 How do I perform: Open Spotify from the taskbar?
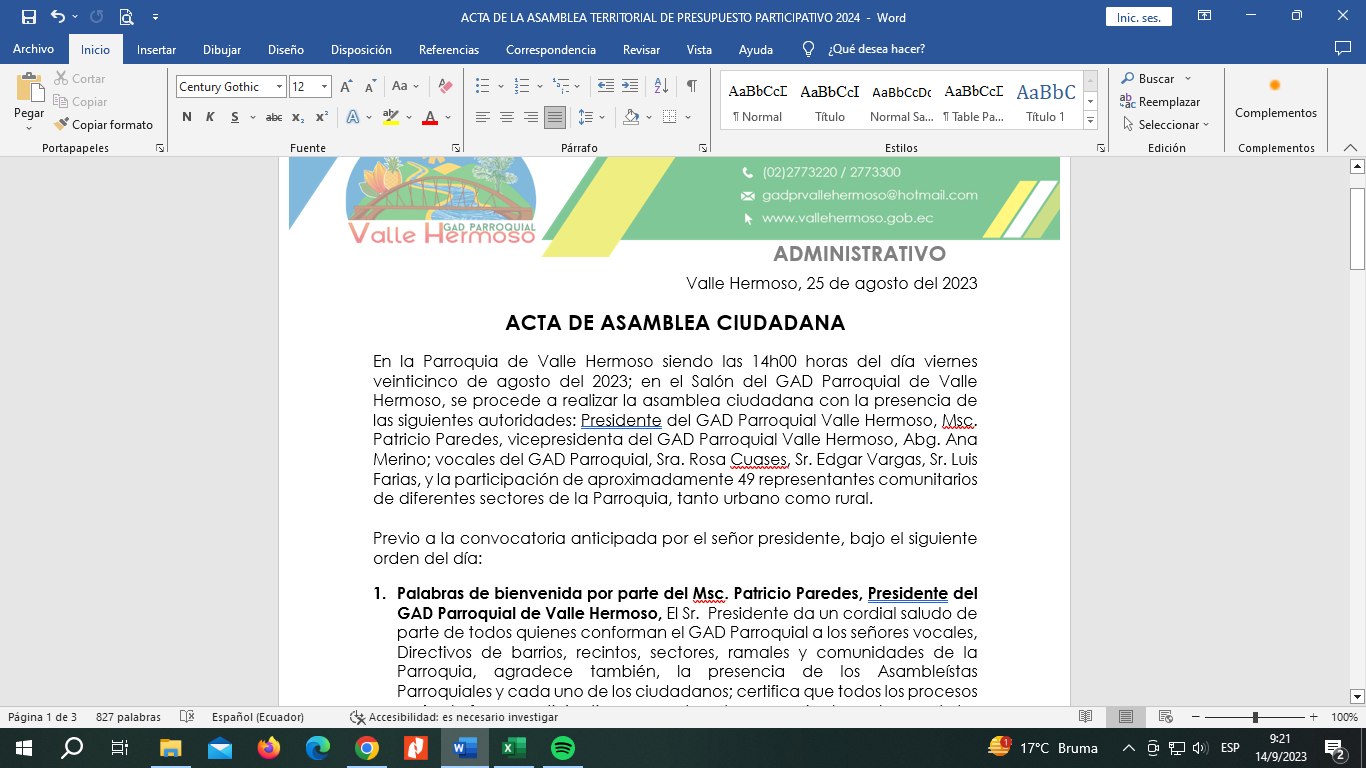click(563, 748)
